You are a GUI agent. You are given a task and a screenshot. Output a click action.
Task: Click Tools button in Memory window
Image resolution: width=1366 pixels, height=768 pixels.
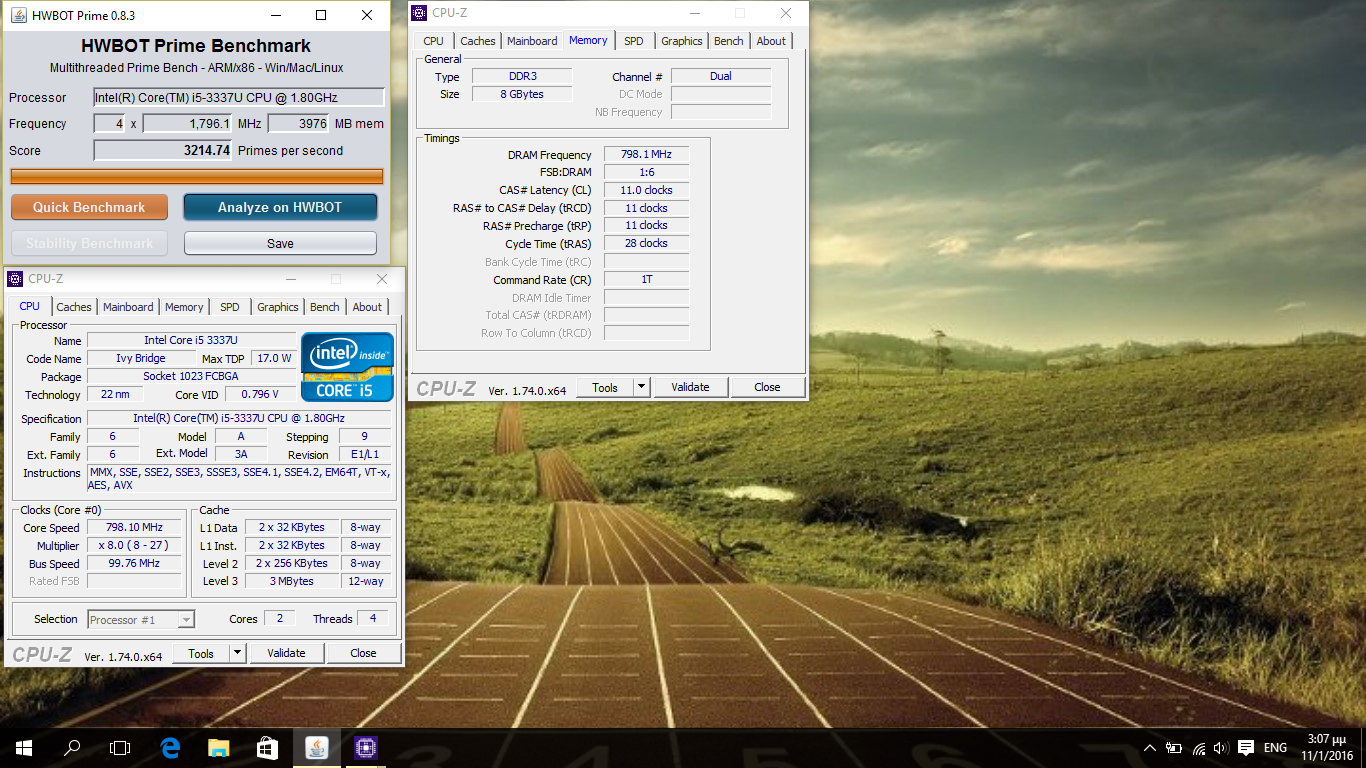[x=605, y=387]
